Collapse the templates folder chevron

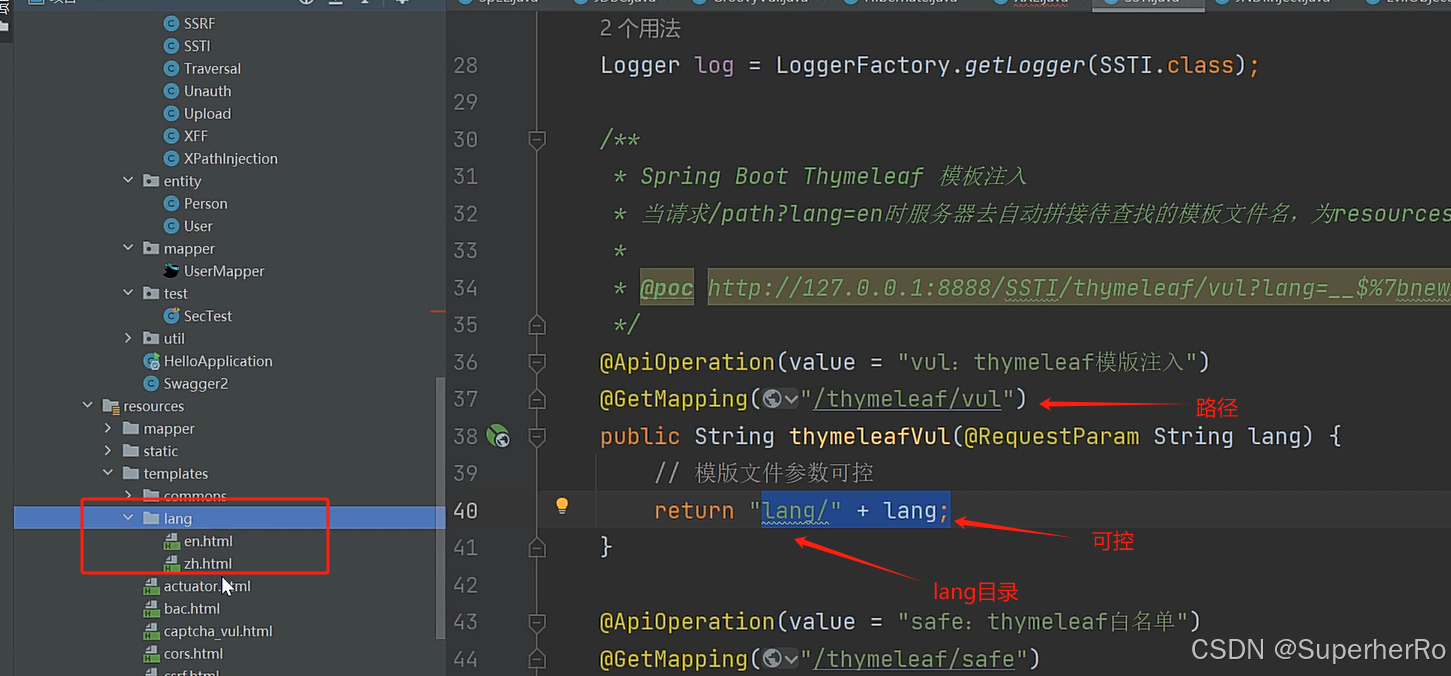coord(108,473)
